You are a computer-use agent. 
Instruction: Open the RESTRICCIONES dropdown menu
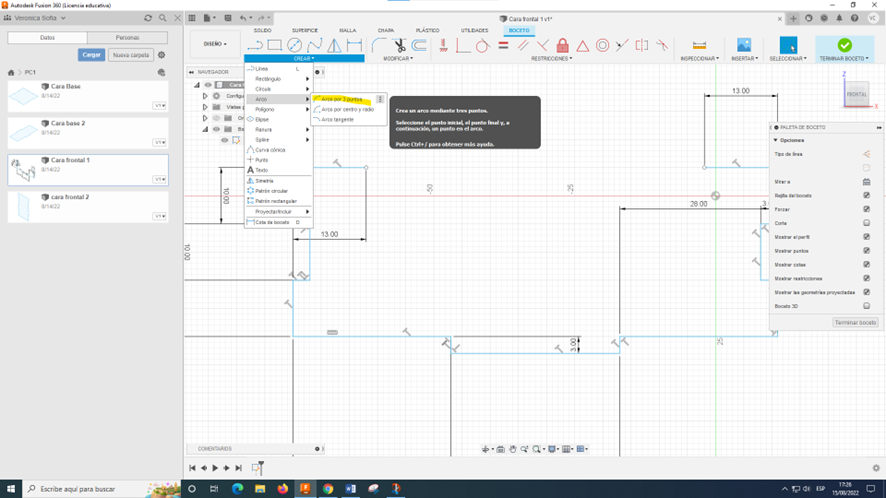click(x=551, y=59)
